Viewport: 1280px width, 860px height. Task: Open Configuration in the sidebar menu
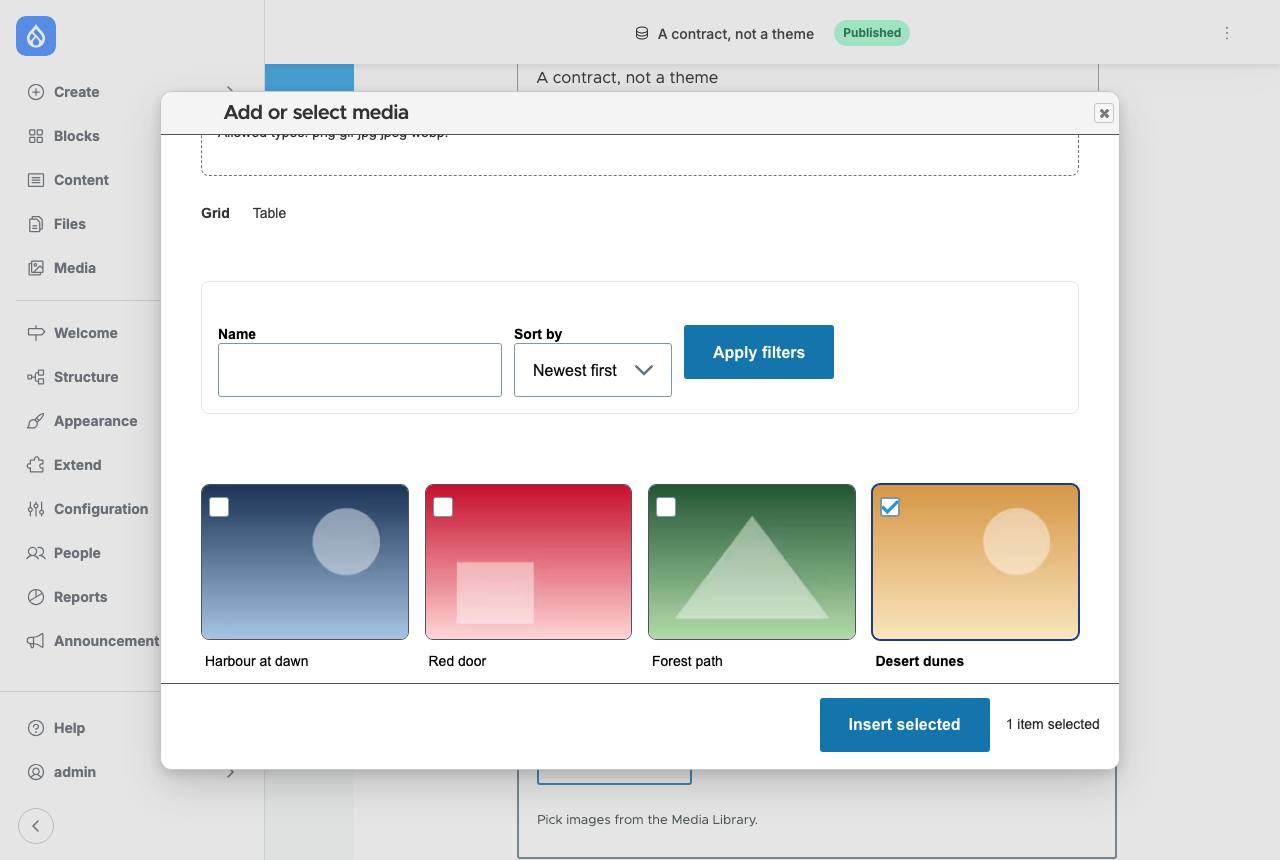click(x=101, y=509)
